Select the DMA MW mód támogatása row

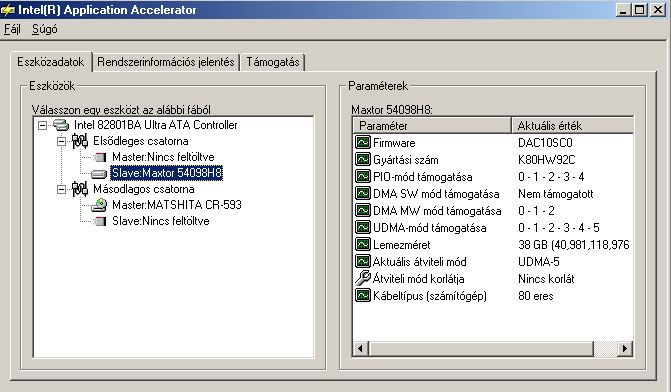(x=493, y=211)
